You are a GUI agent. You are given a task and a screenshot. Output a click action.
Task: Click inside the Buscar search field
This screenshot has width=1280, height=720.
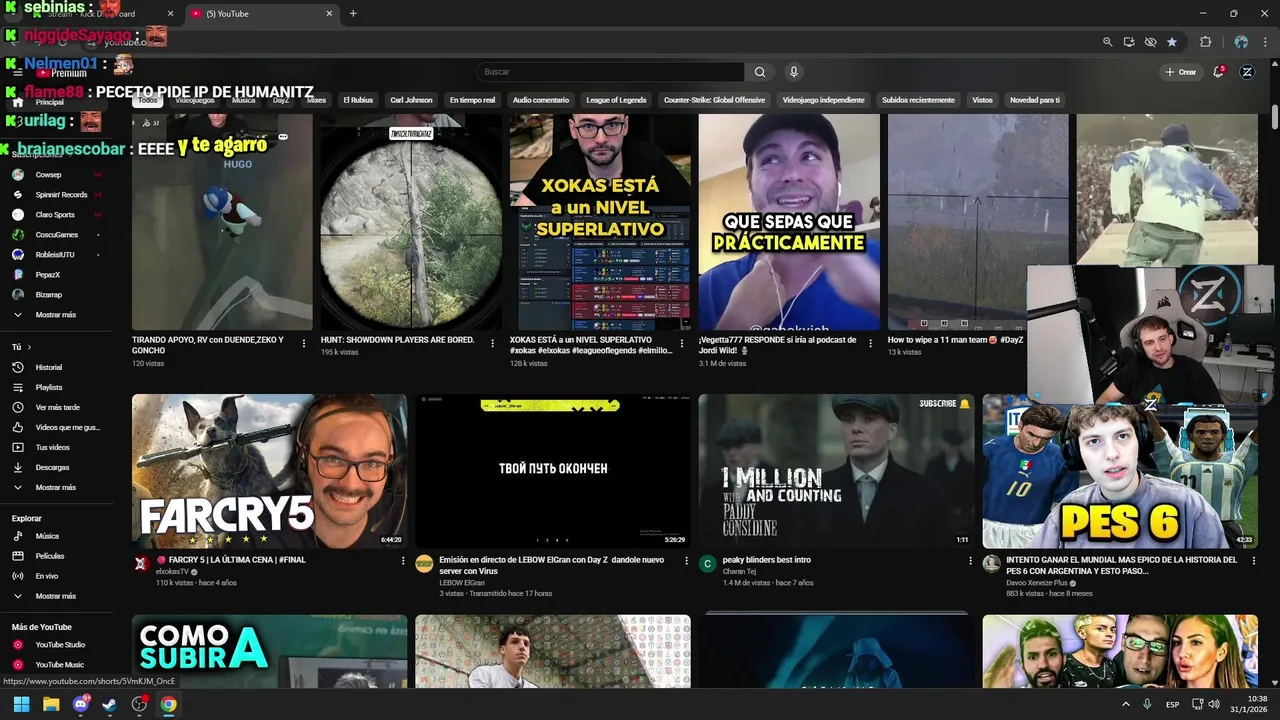[x=610, y=72]
